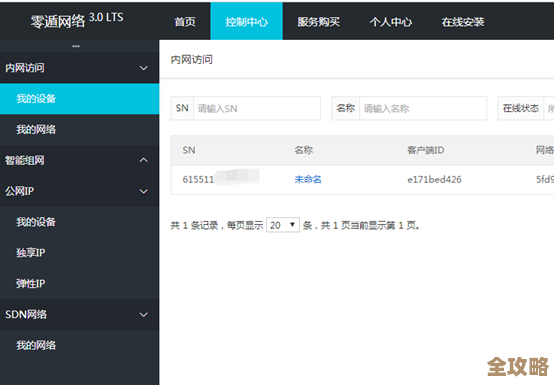Click the SDN网络 sidebar heading
554x385 pixels.
[x=26, y=315]
